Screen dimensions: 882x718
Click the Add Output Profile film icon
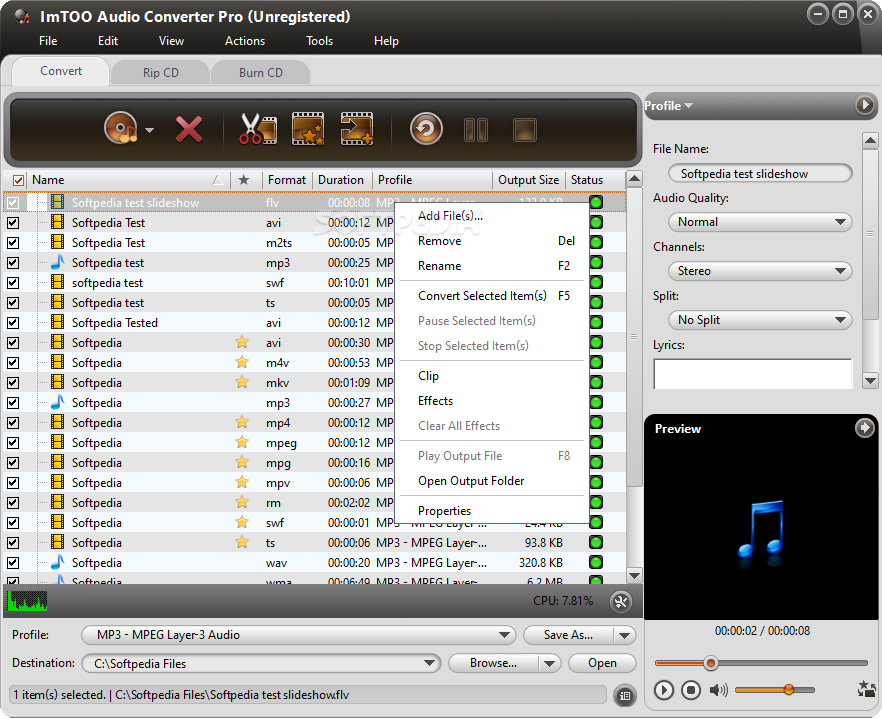click(x=357, y=129)
